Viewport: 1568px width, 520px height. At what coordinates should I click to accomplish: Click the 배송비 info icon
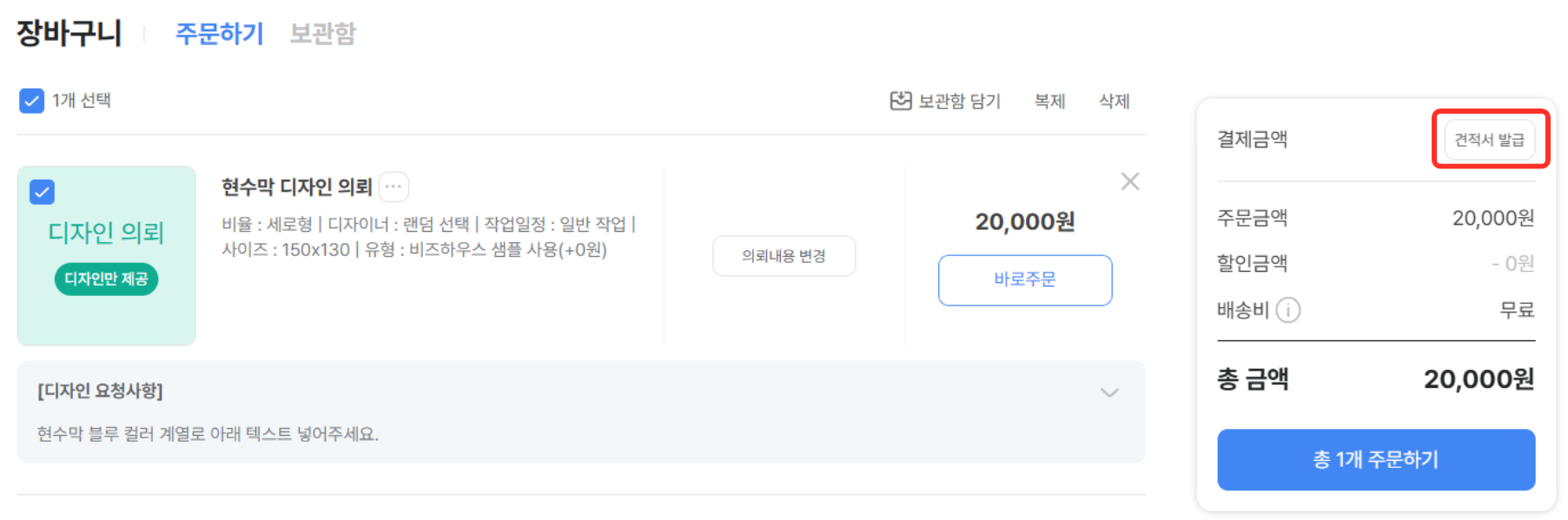click(1288, 310)
